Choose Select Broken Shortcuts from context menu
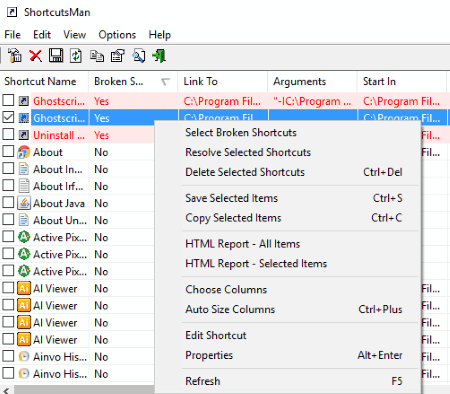 tap(241, 133)
